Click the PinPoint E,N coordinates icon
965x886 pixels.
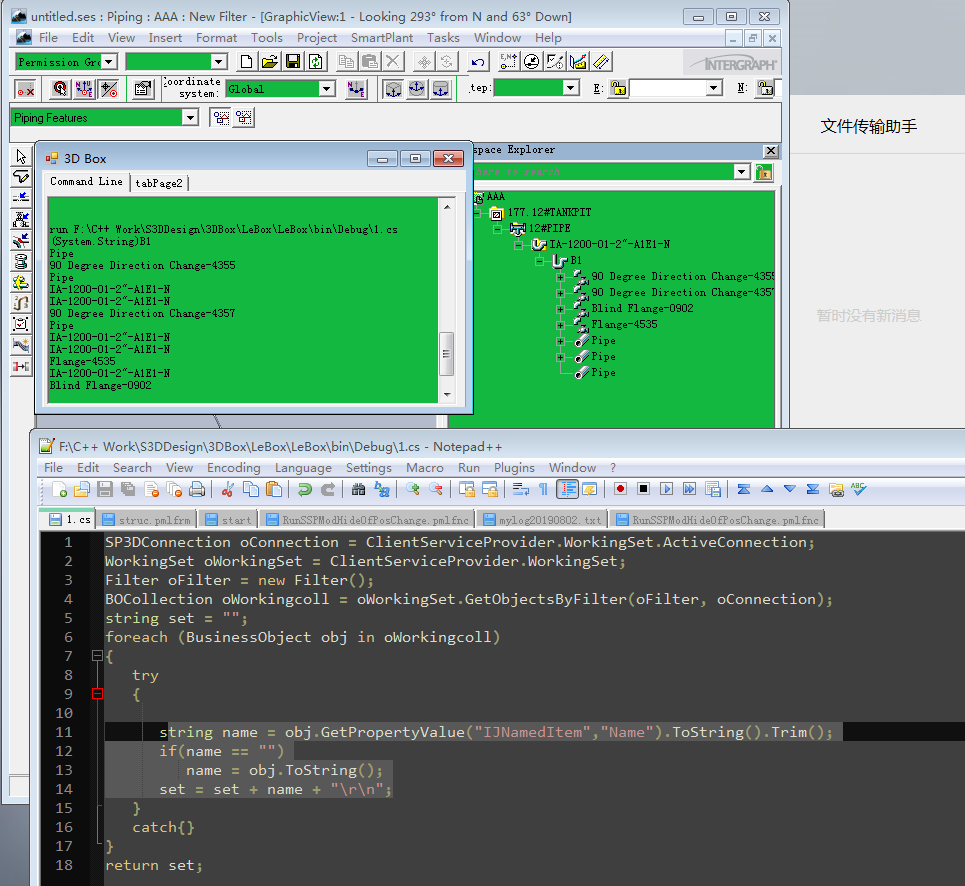(x=508, y=62)
